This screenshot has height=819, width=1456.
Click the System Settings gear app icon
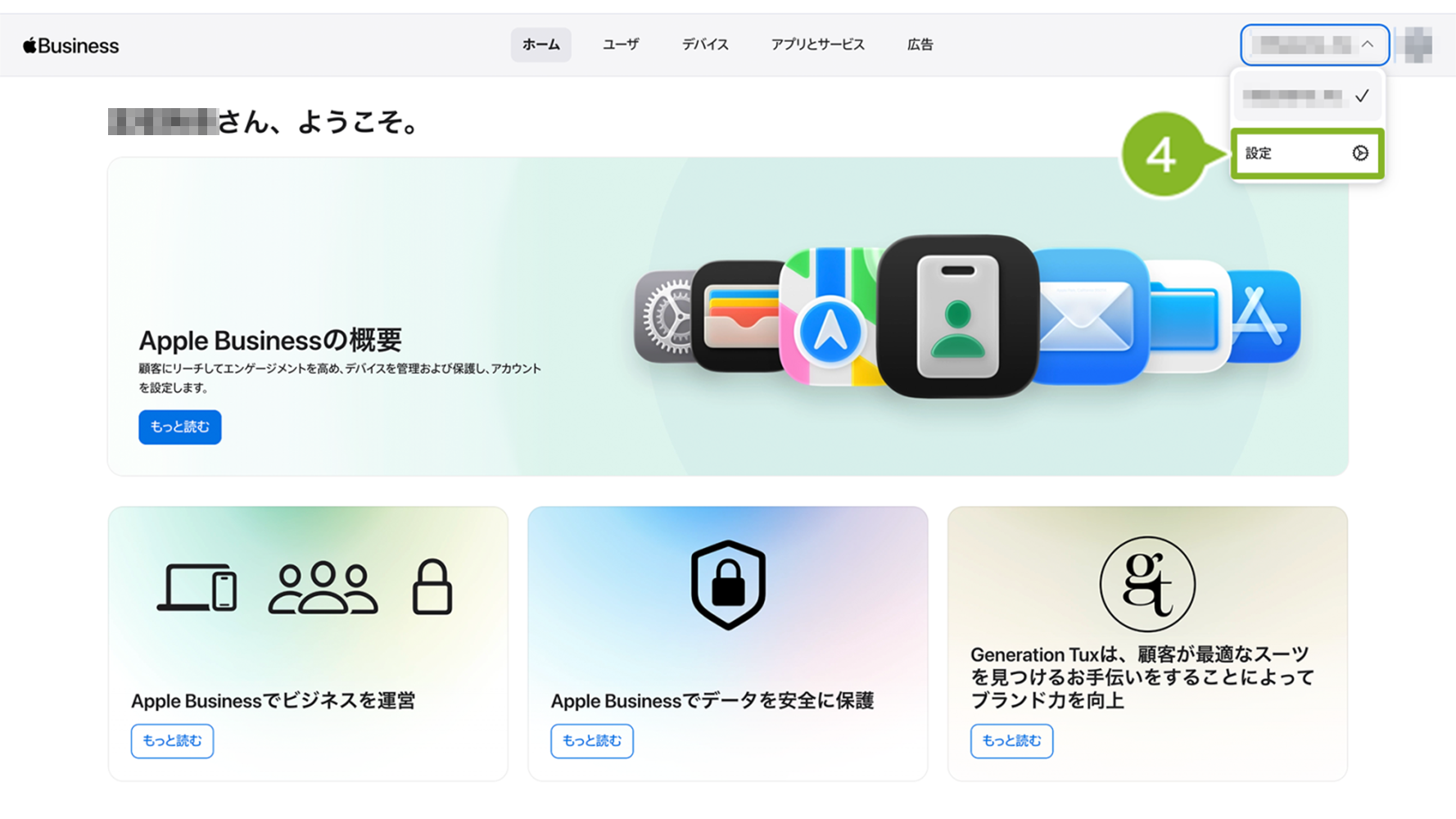click(665, 317)
